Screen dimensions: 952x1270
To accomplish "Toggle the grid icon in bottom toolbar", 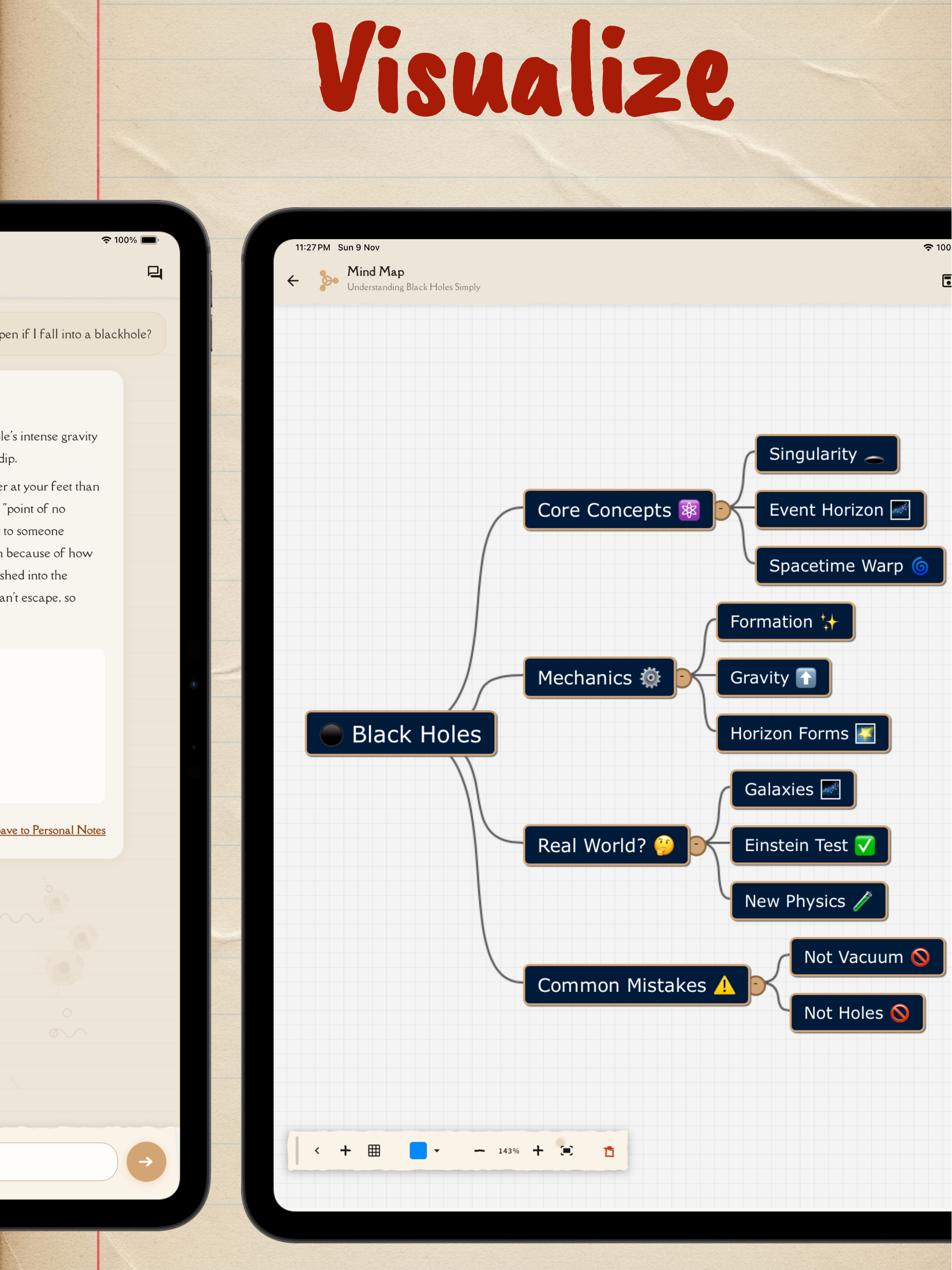I will pos(374,1150).
